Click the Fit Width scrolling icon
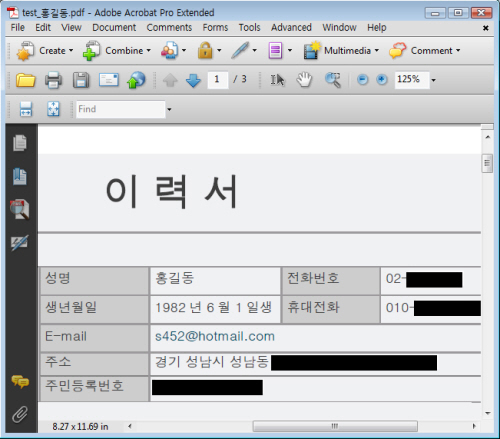The image size is (500, 439). pyautogui.click(x=26, y=109)
